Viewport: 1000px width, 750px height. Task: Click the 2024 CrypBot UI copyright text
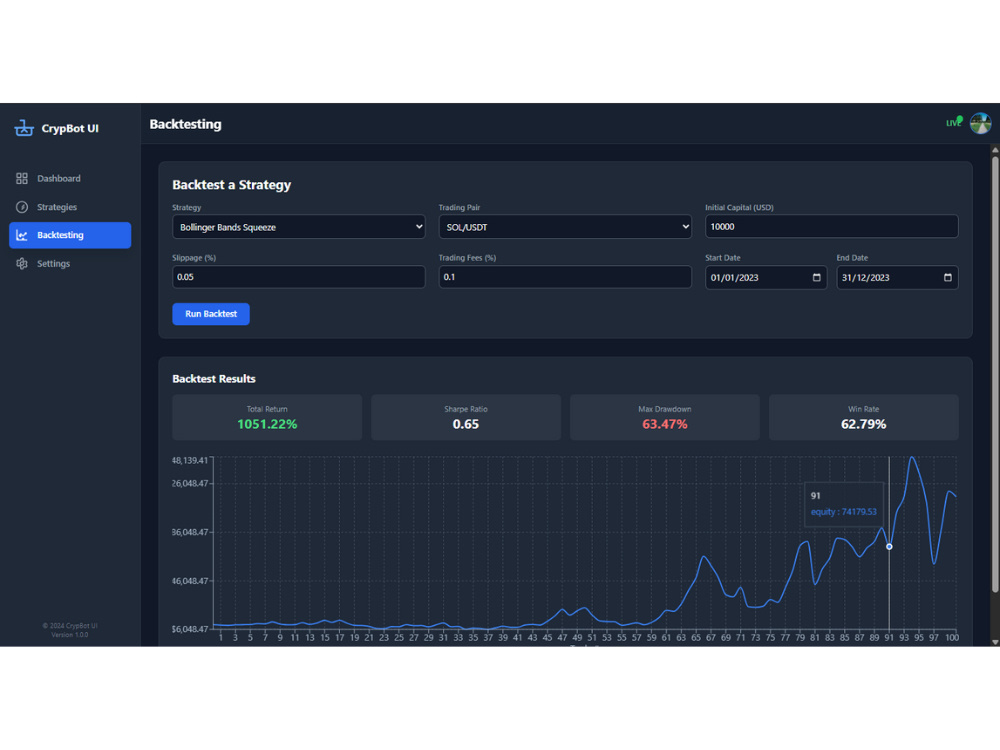tap(70, 626)
